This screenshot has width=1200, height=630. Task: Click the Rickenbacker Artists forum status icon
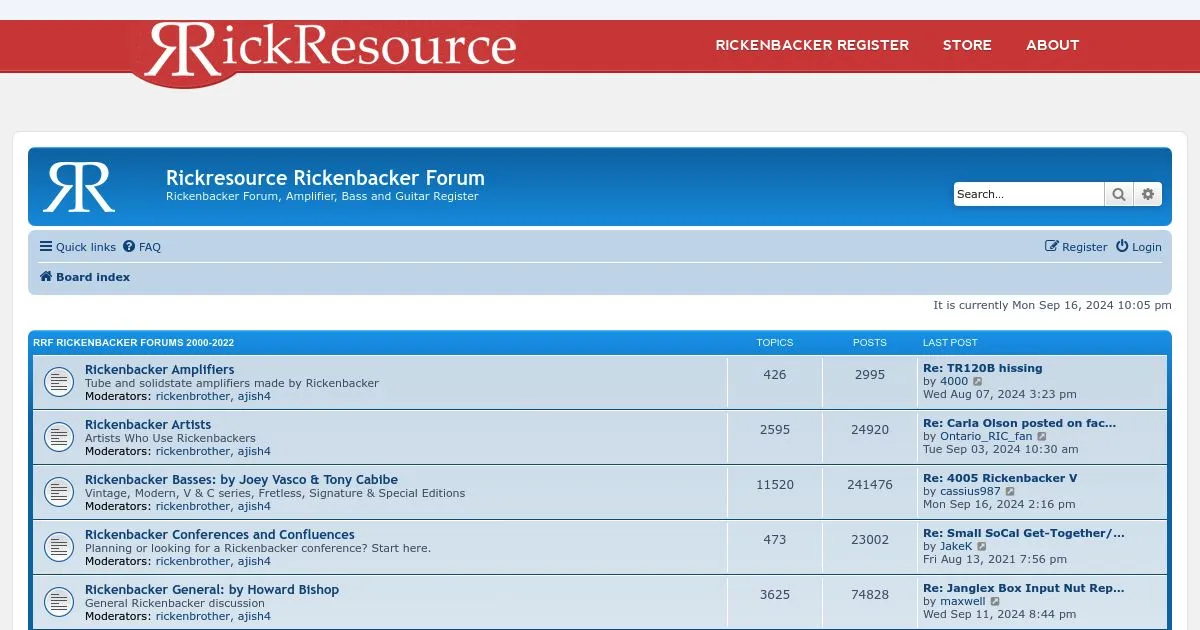point(59,437)
